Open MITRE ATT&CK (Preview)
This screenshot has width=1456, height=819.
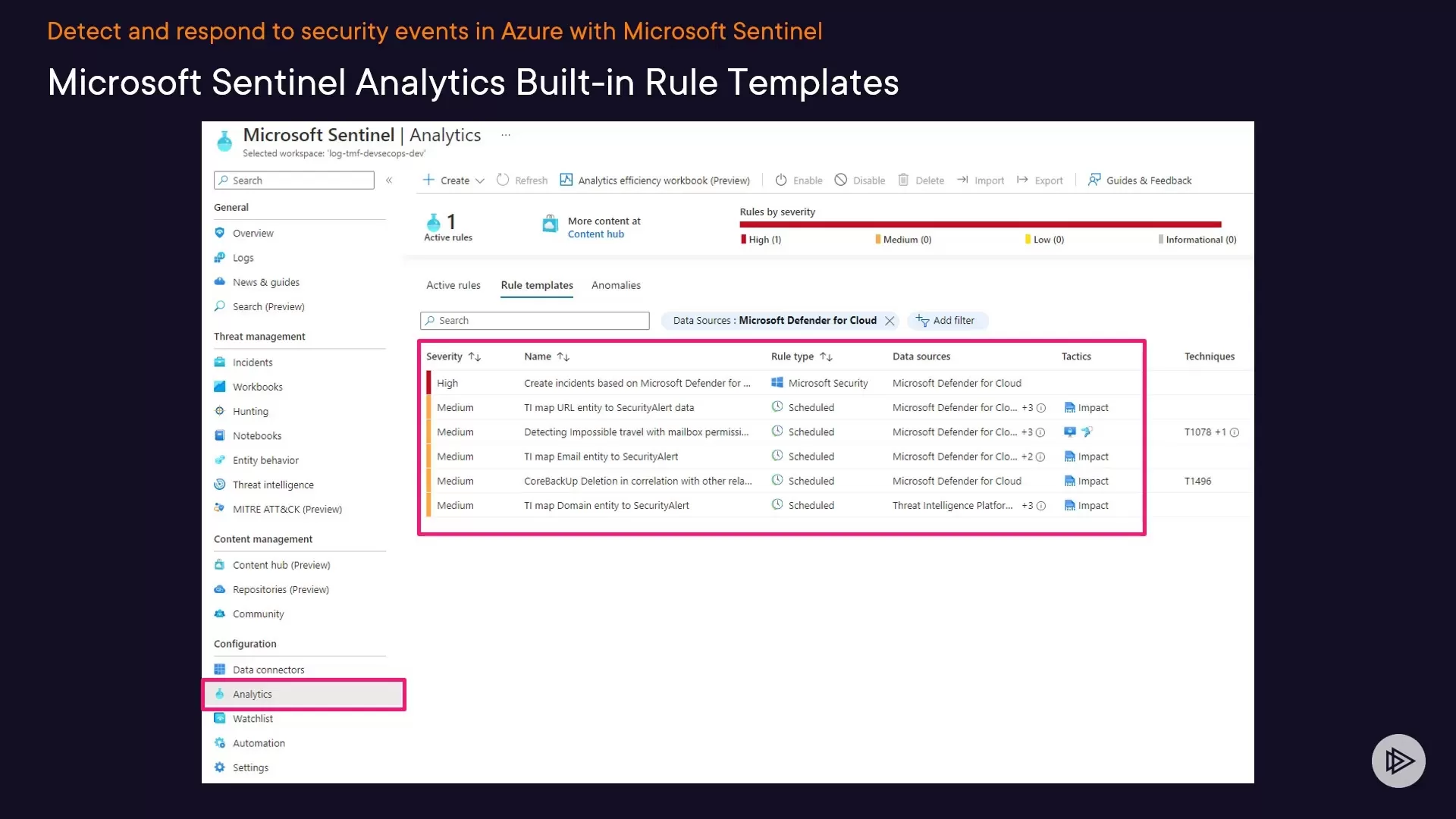[286, 508]
